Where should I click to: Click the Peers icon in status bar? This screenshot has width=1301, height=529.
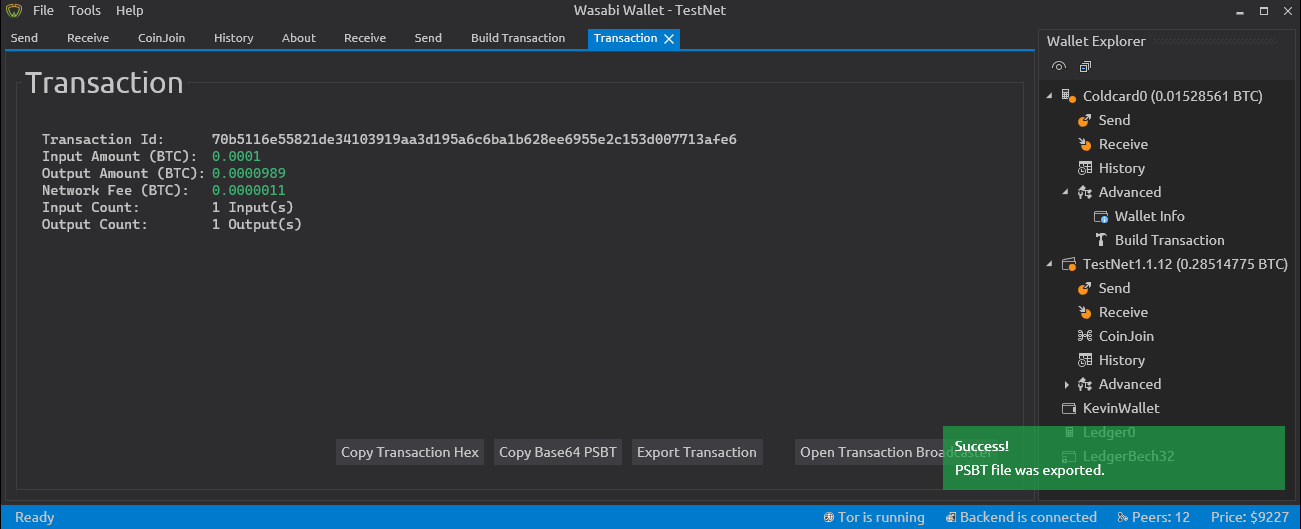(1122, 517)
